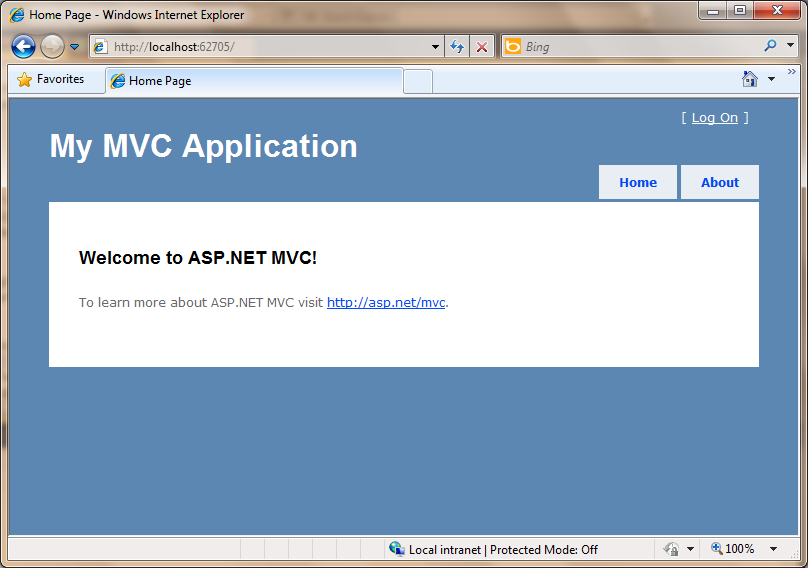The width and height of the screenshot is (808, 568).
Task: Click the Stop loading red X icon
Action: (482, 47)
